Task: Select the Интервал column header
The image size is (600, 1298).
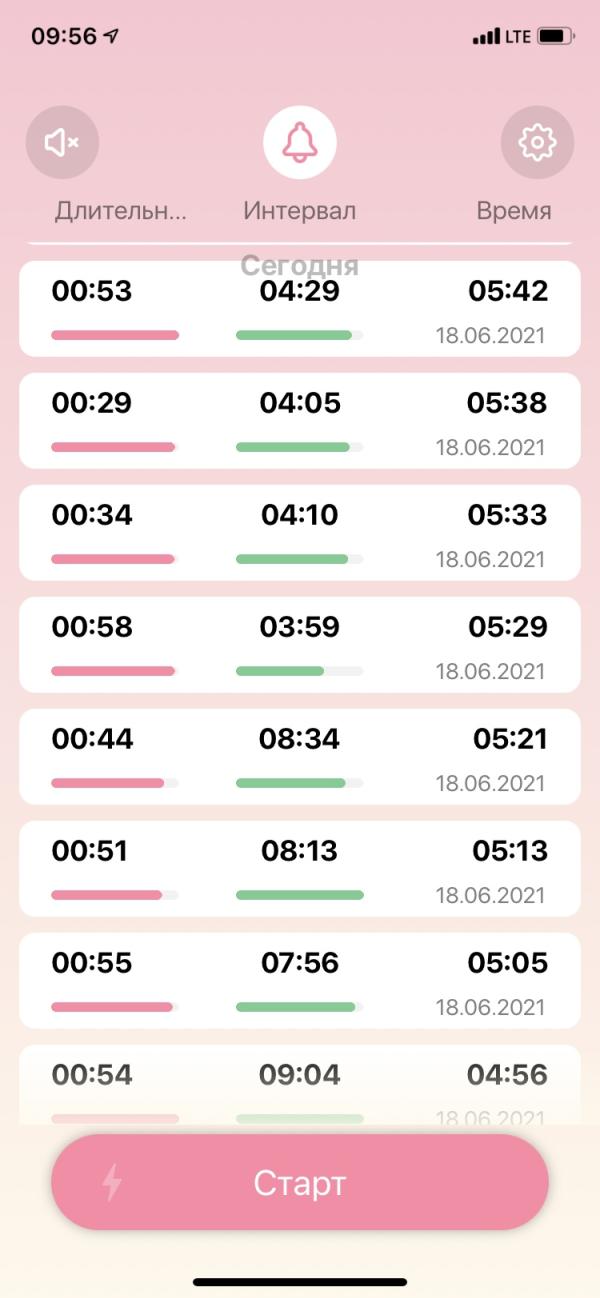Action: pyautogui.click(x=300, y=211)
